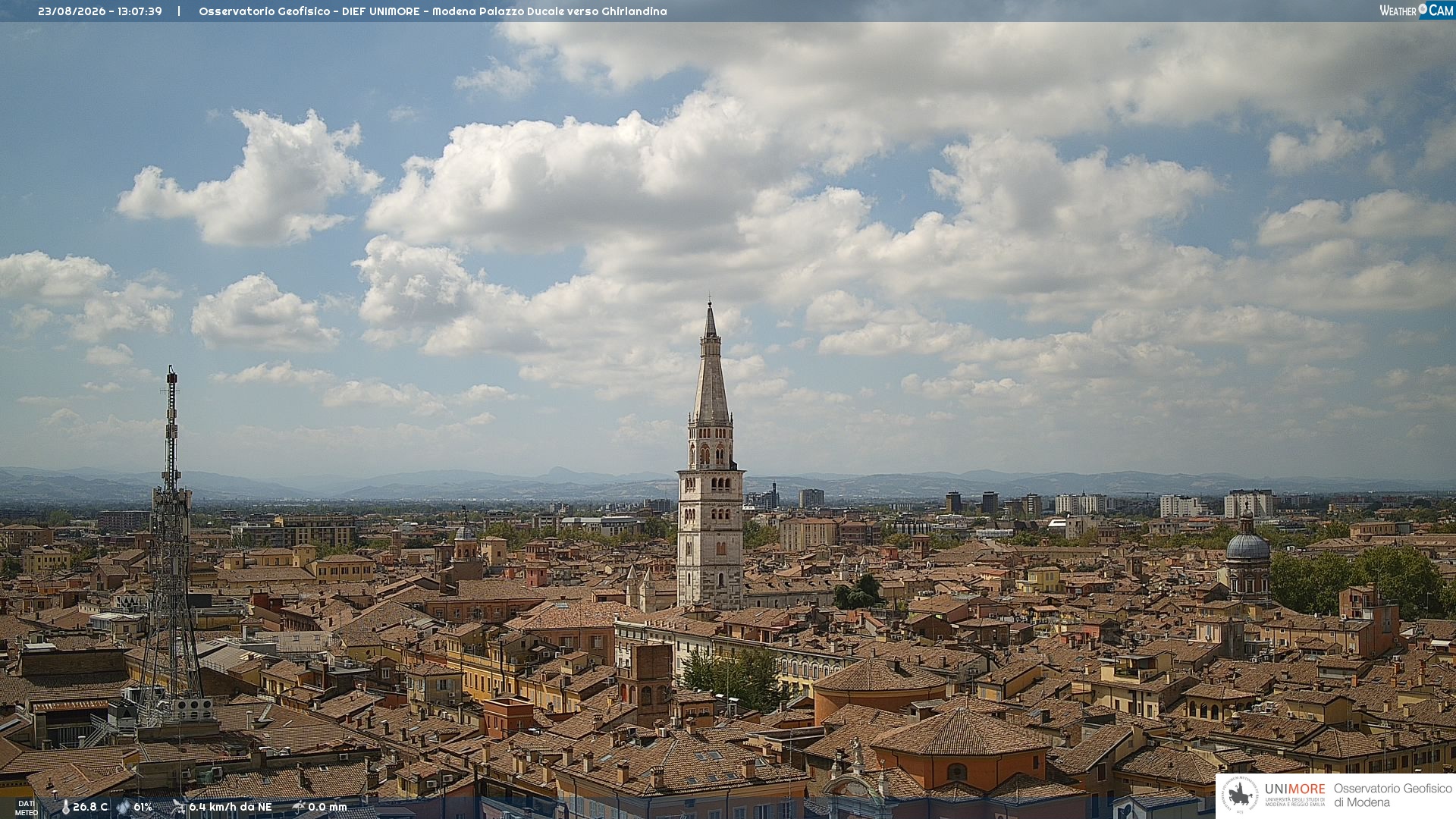Click the WeatherCam logo
The width and height of the screenshot is (1456, 819).
(x=1417, y=11)
